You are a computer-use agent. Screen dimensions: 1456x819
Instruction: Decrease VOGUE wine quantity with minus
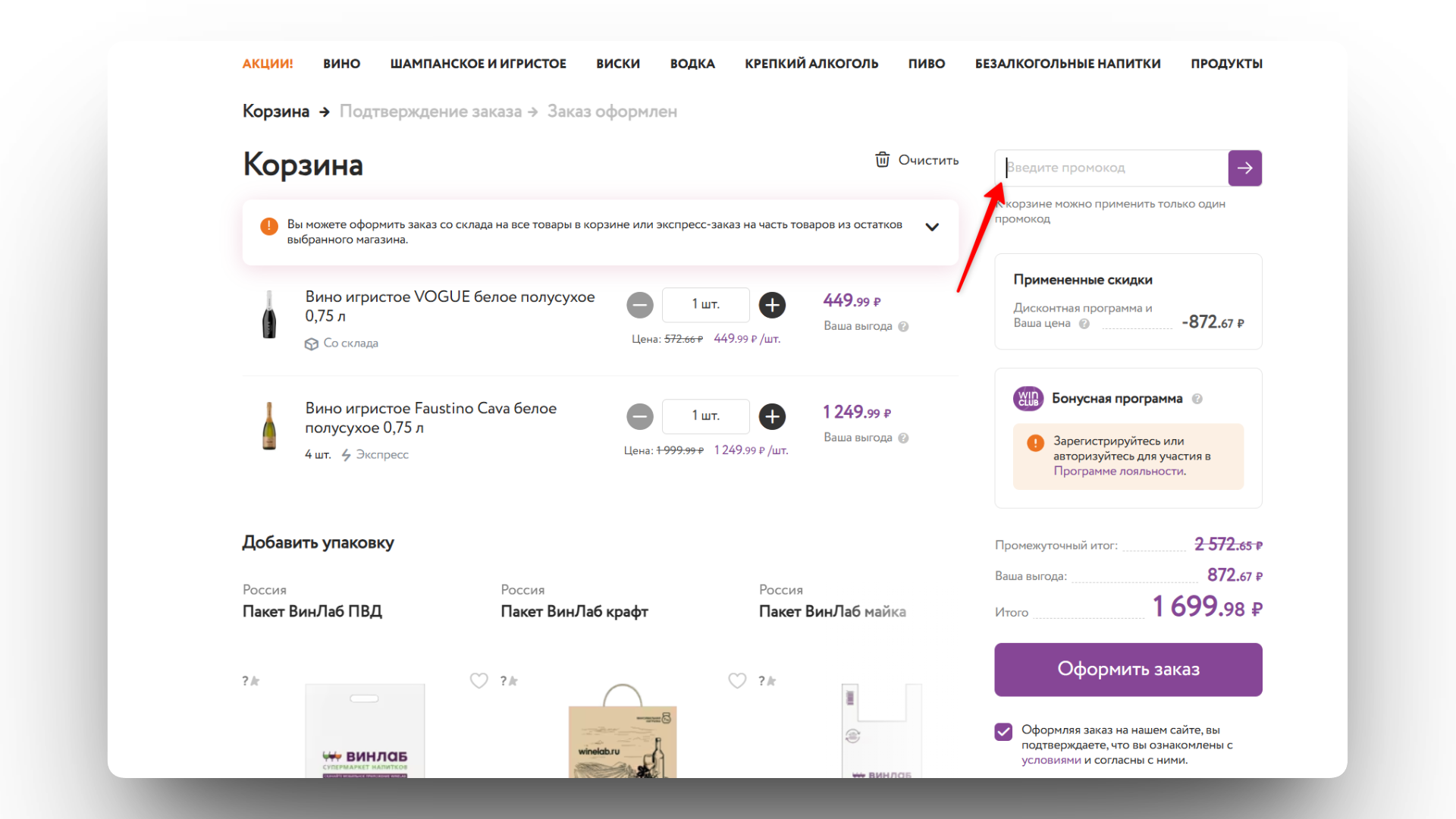point(640,305)
